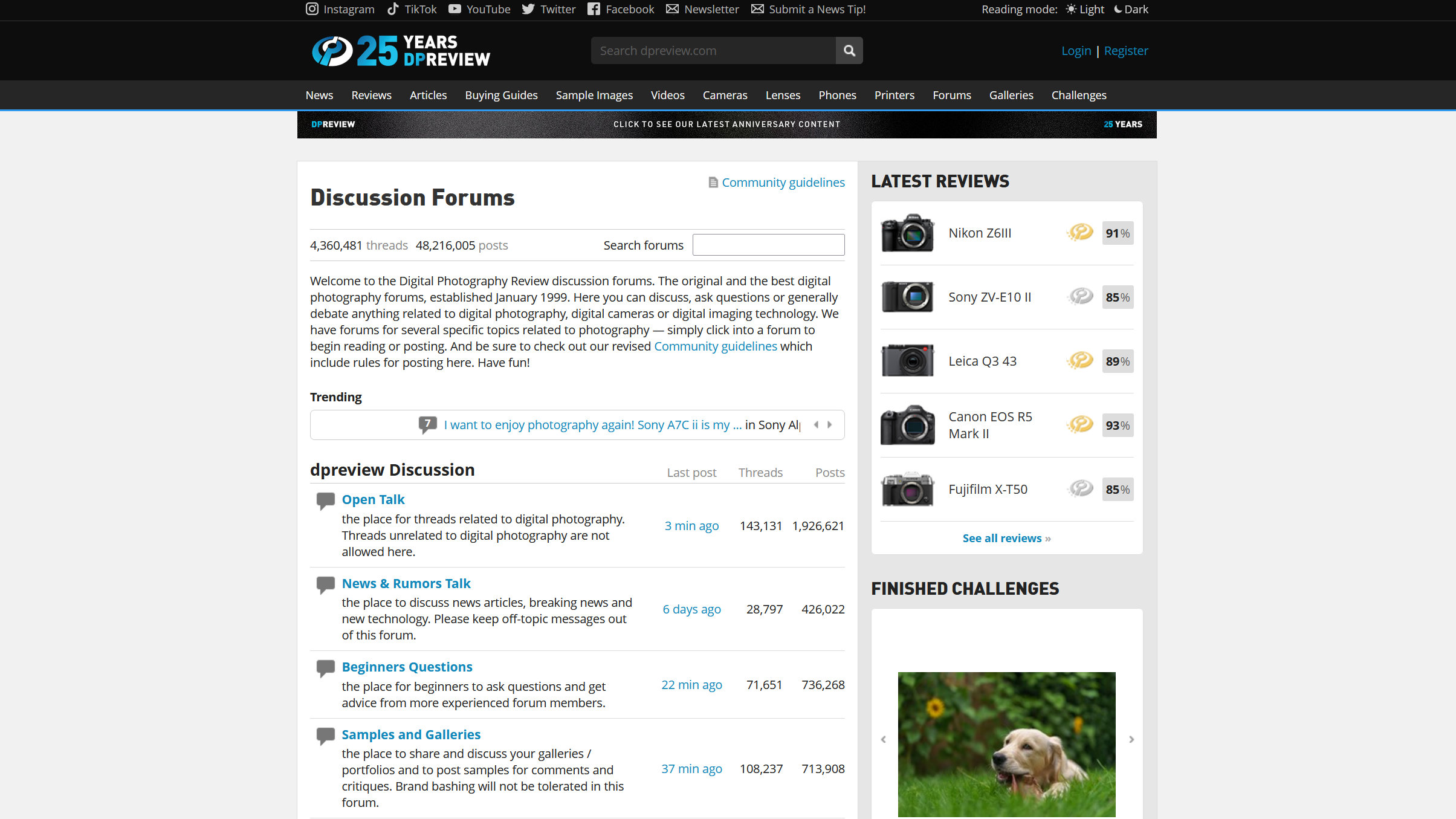Open the Twitter bird icon link
This screenshot has width=1456, height=819.
[528, 9]
